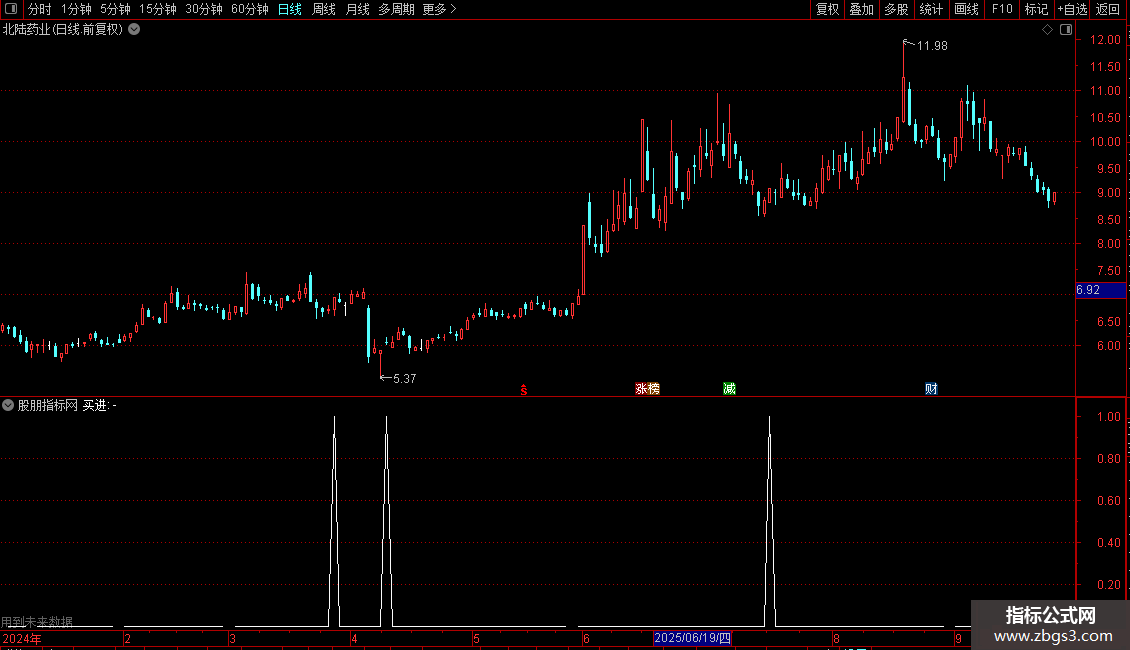Toggle the right panel icon in chart corner

pos(1066,30)
